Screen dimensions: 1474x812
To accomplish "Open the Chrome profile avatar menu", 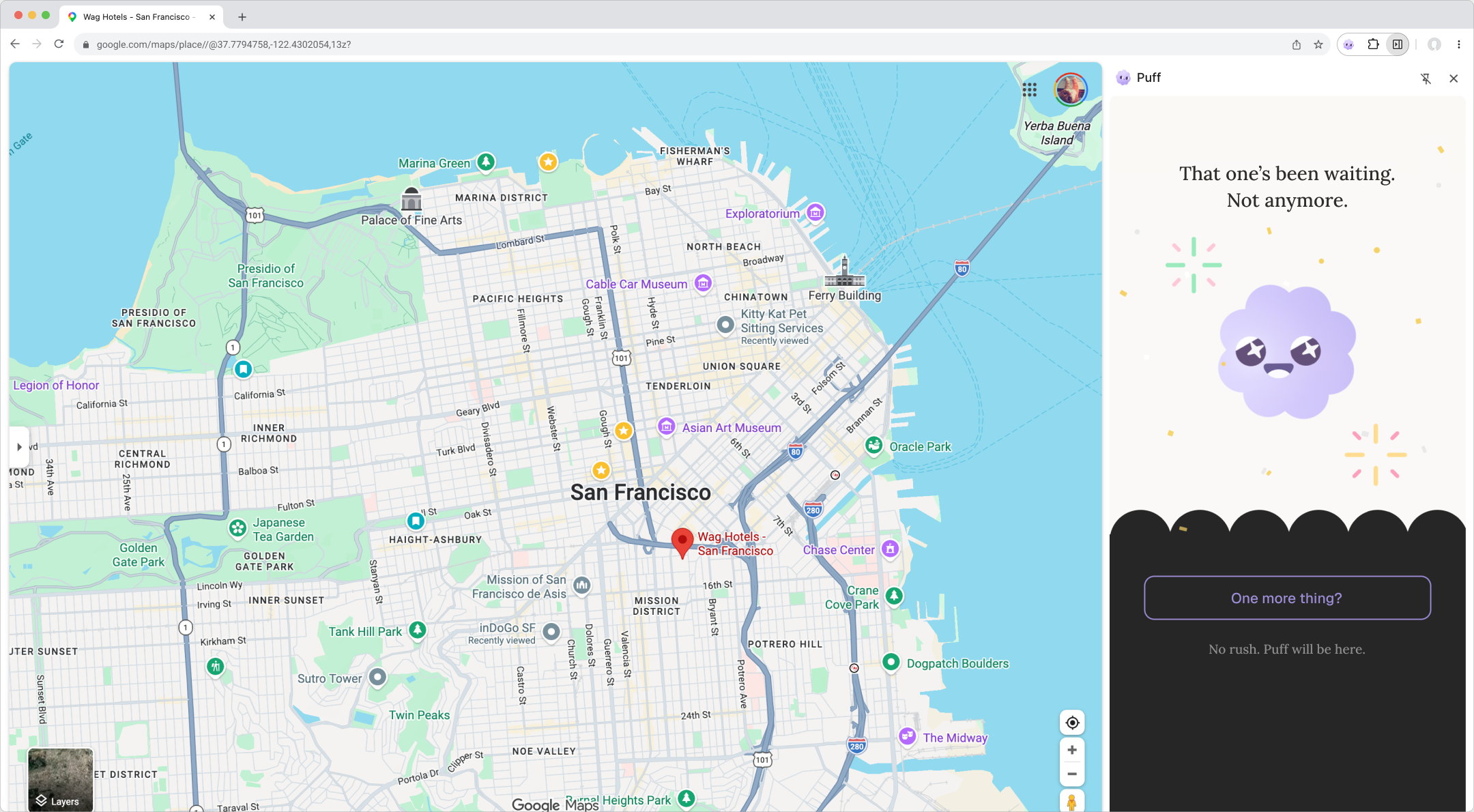I will [1434, 44].
